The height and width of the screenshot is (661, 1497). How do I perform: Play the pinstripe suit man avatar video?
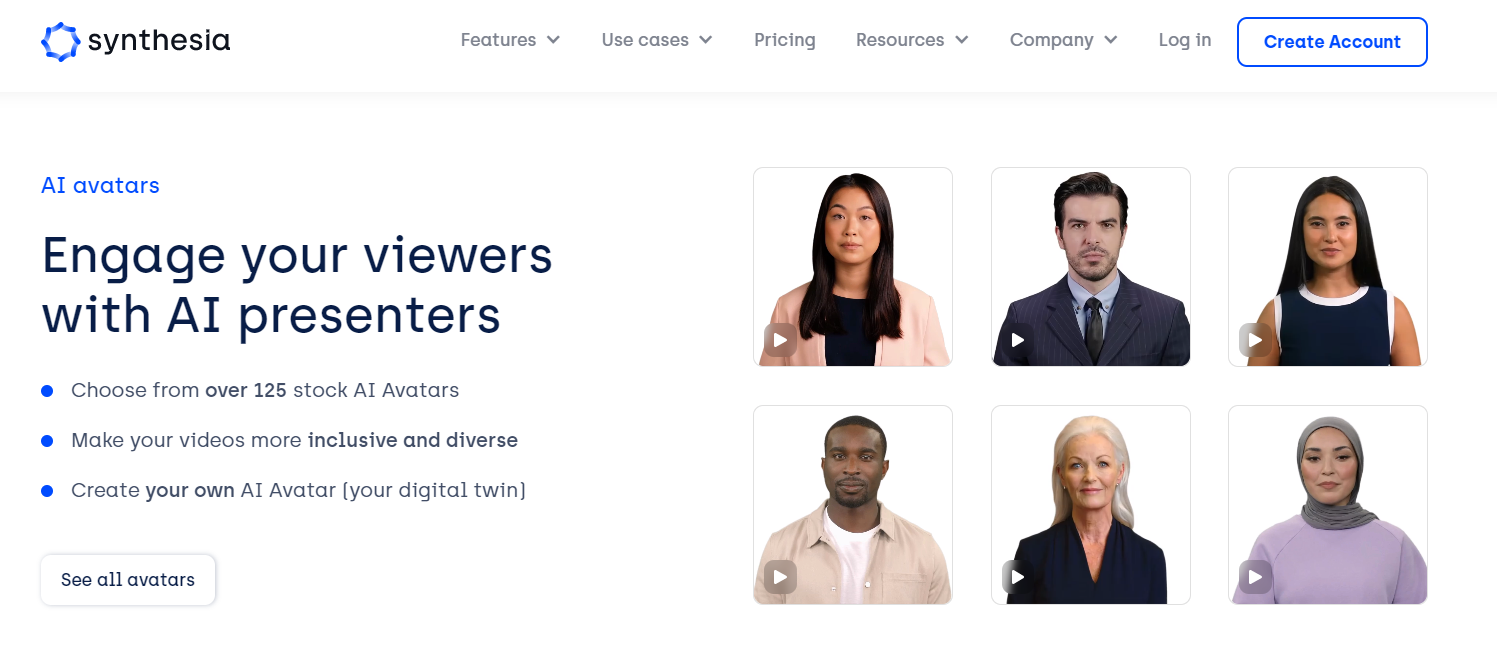(1018, 340)
